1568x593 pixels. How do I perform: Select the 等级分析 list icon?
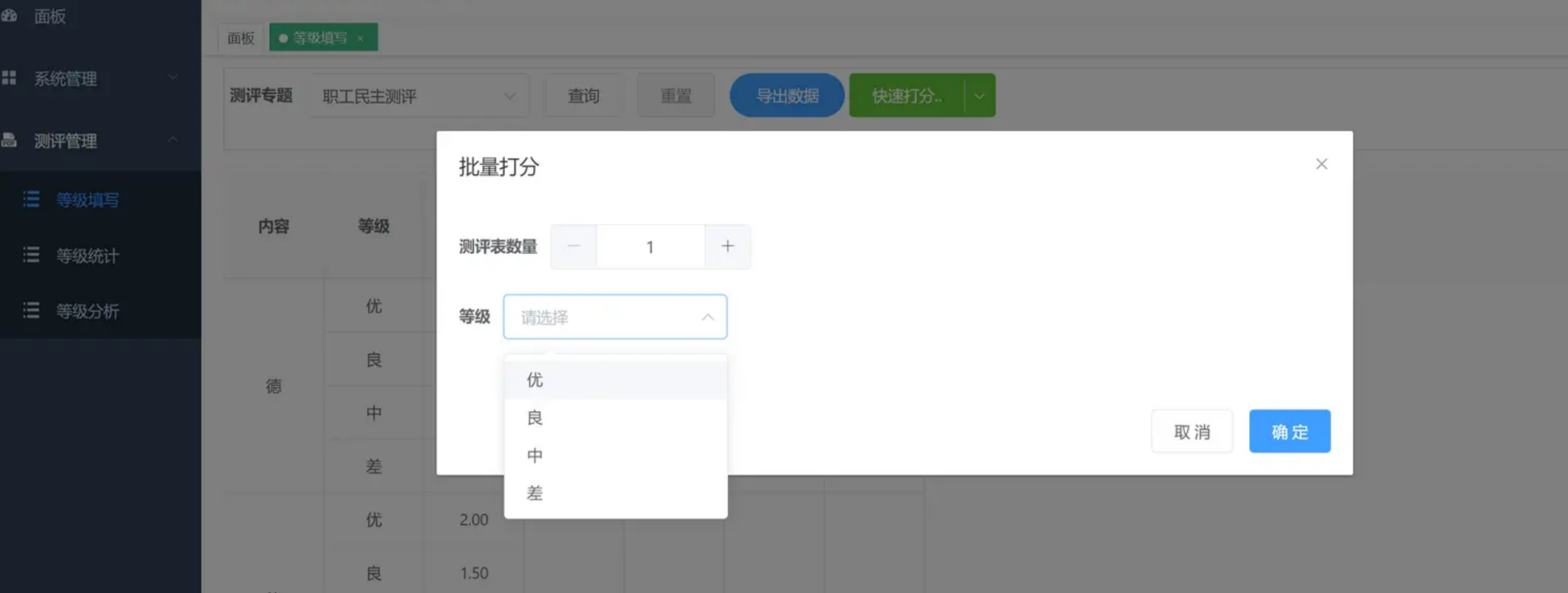[x=30, y=311]
